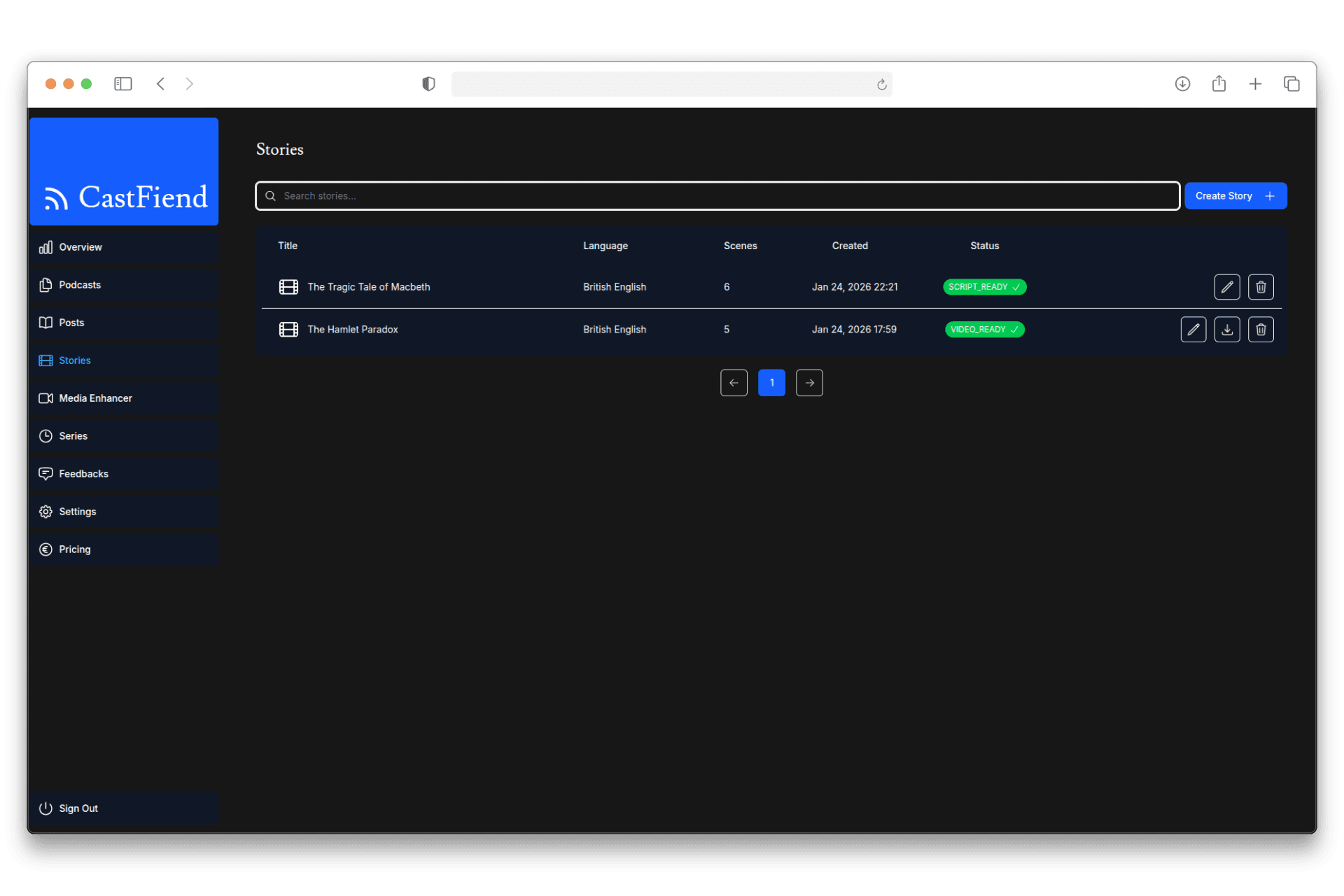
Task: Open The Hamlet Paradox title
Action: pyautogui.click(x=352, y=329)
